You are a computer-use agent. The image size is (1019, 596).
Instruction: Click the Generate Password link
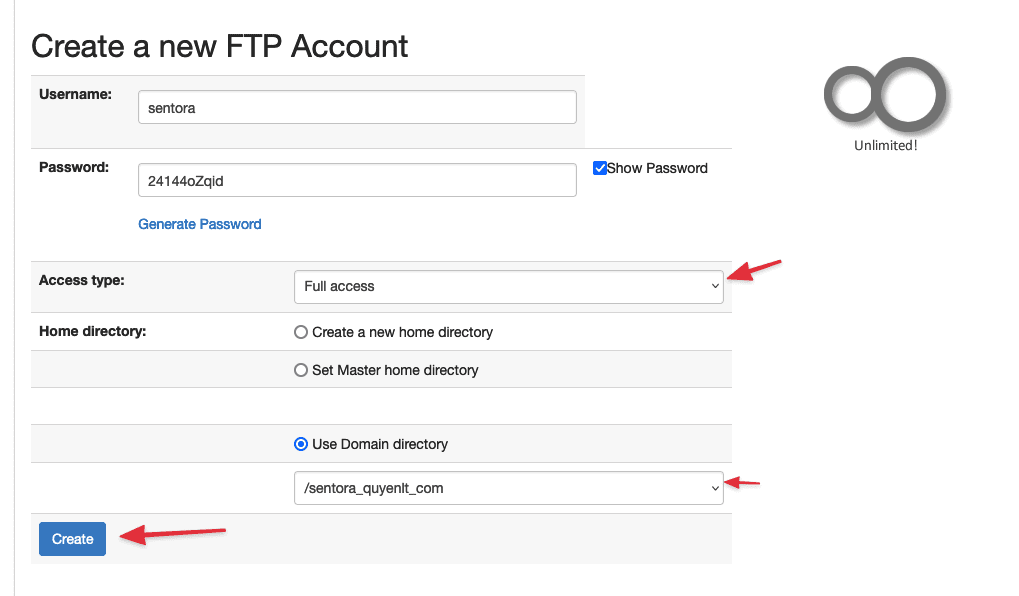pyautogui.click(x=199, y=223)
